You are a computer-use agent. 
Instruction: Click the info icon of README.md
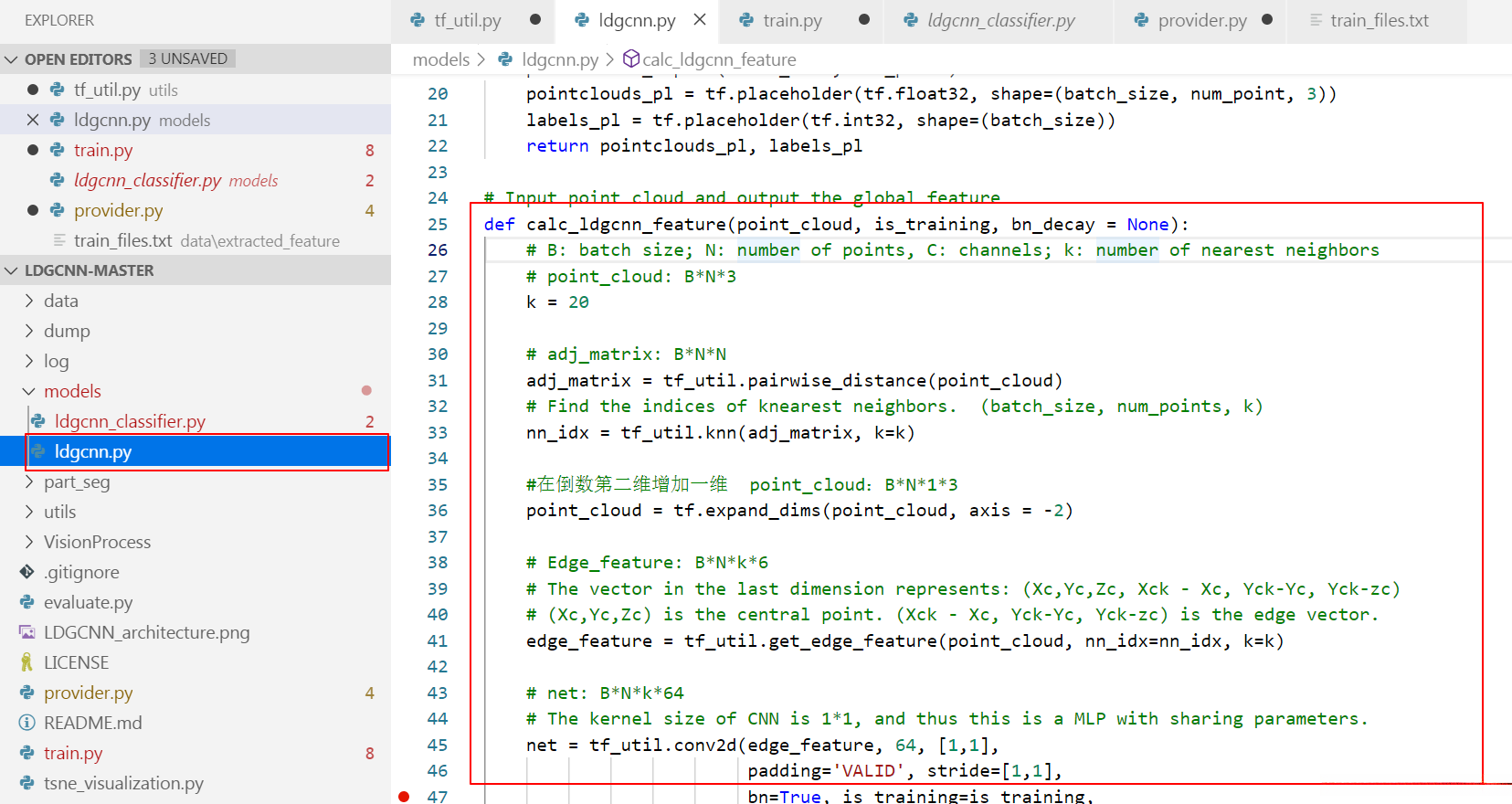(x=27, y=723)
